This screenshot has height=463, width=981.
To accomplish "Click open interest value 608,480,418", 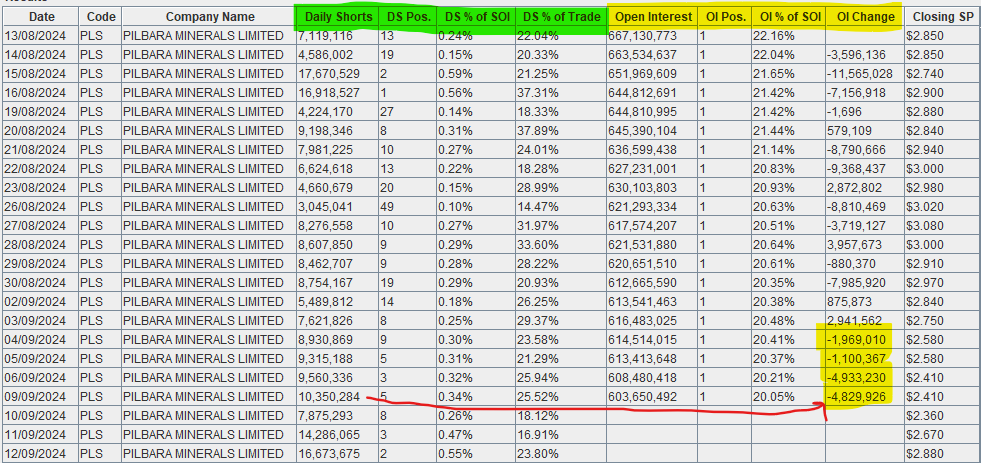I will 643,378.
